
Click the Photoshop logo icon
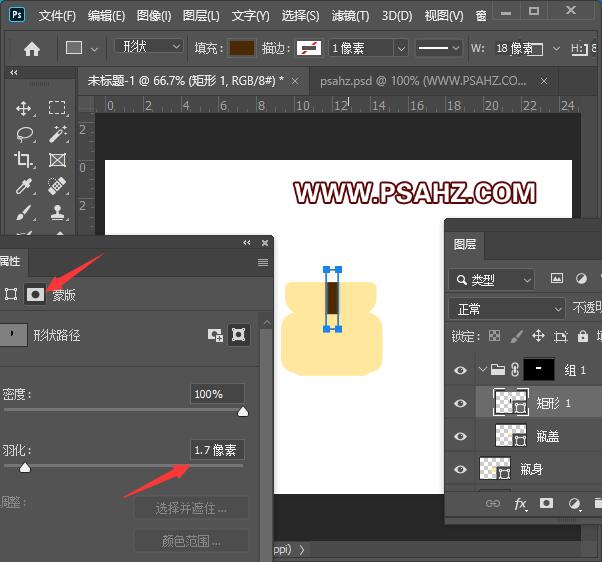17,15
